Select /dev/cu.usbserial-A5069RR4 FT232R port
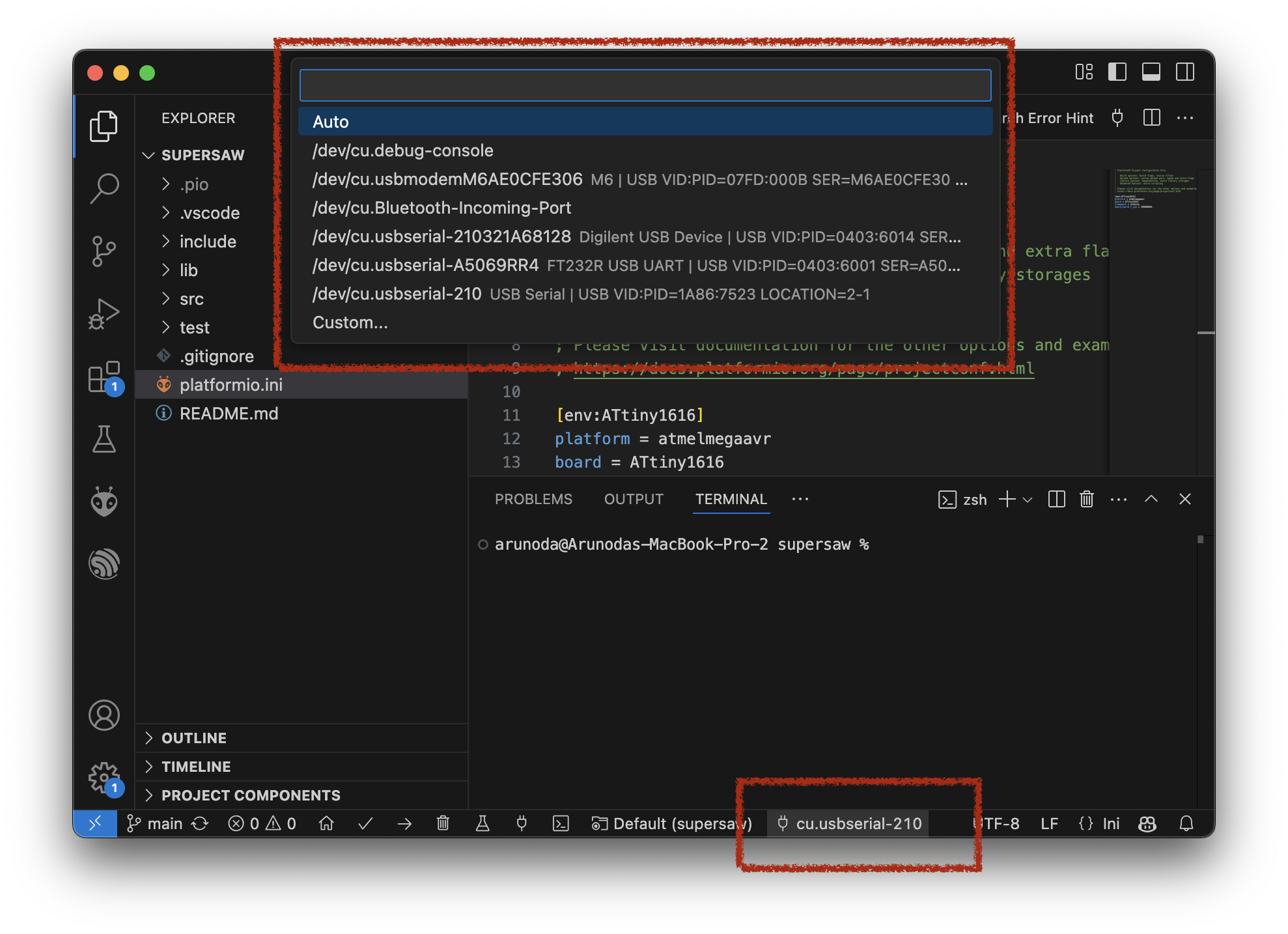 (x=645, y=265)
